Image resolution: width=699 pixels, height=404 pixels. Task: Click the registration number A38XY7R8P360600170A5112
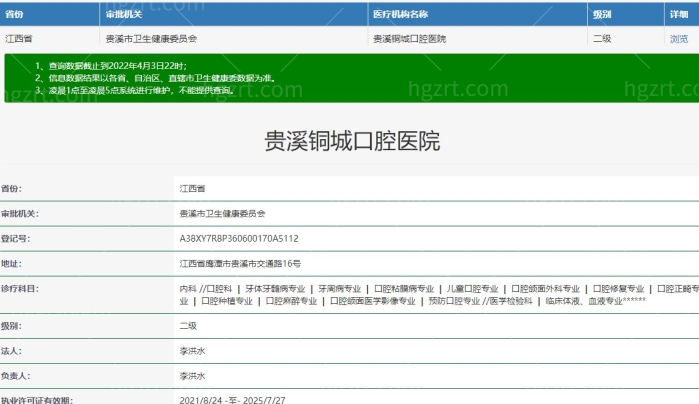point(239,239)
